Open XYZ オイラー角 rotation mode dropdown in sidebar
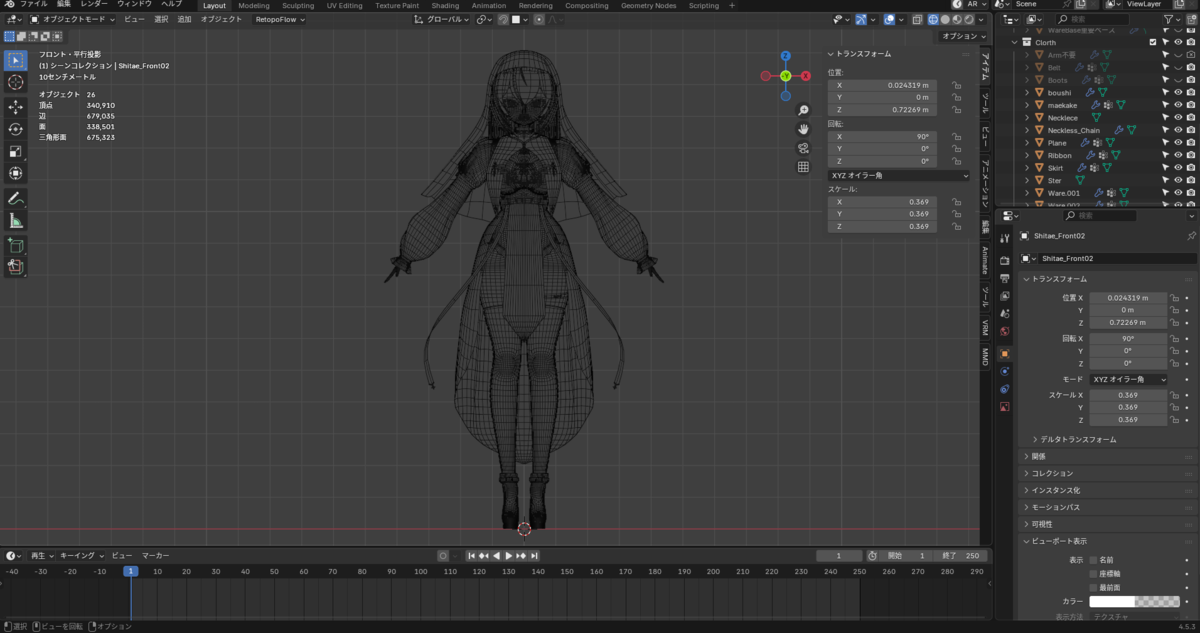 click(899, 175)
